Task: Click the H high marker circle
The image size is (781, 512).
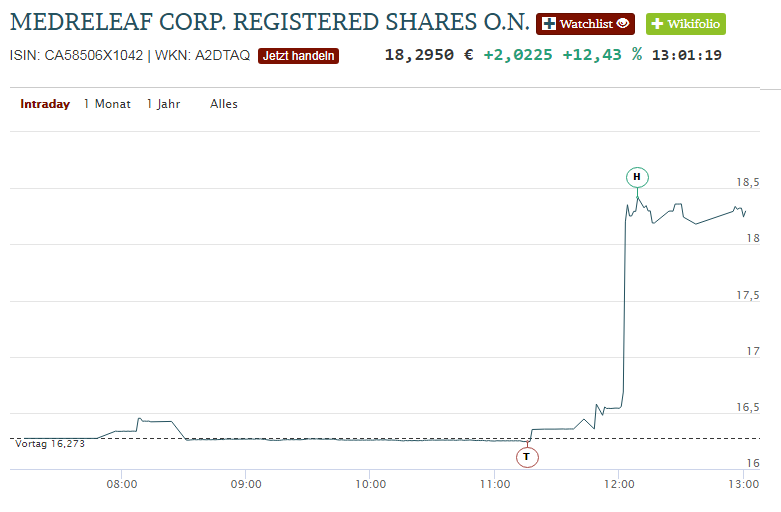Action: 637,177
